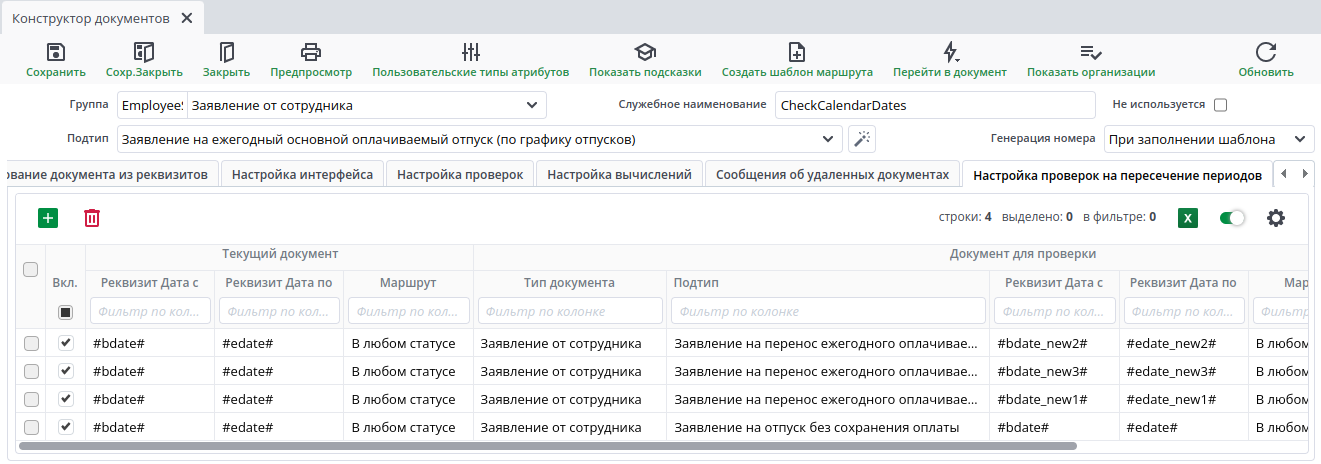Switch to Настройка интерфейса tab

point(302,174)
